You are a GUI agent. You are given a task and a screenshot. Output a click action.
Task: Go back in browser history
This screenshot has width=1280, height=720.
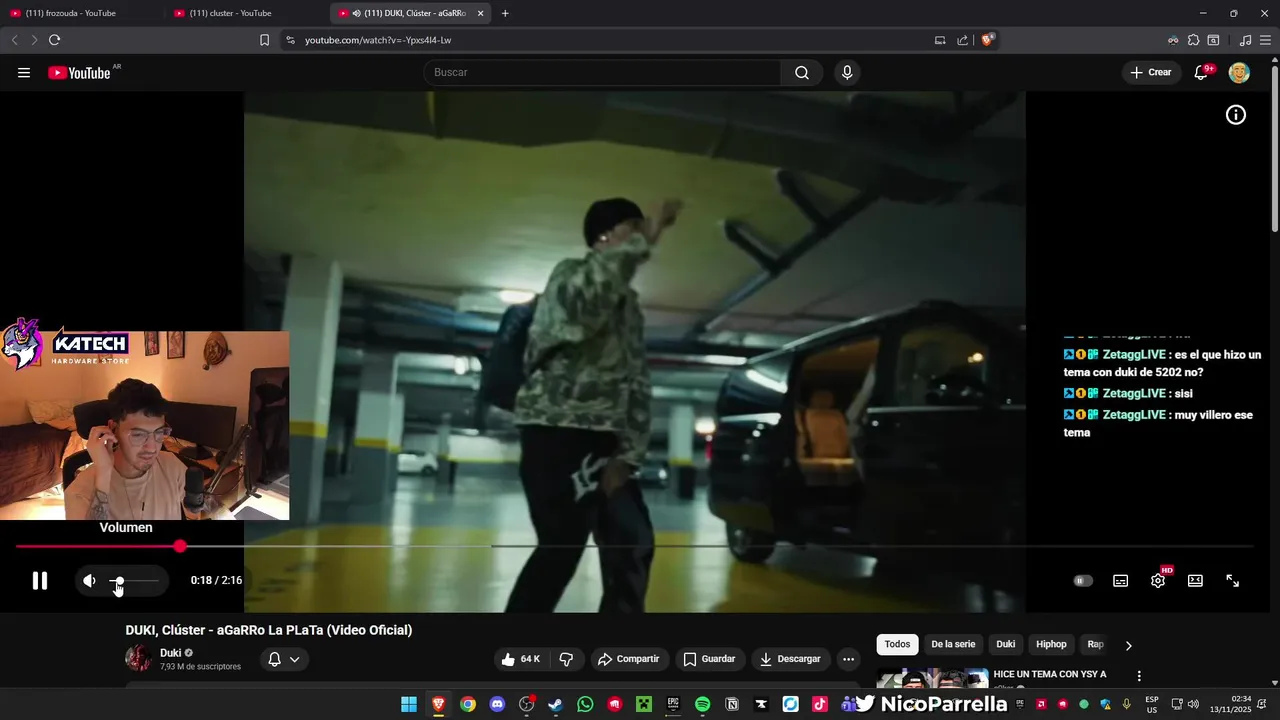(14, 40)
